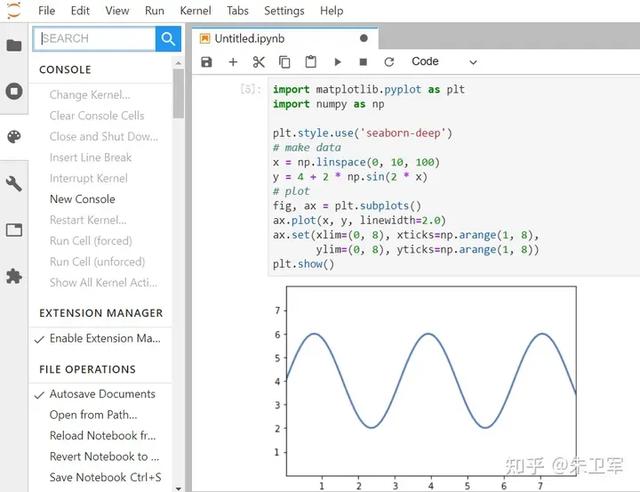This screenshot has width=640, height=492.
Task: Select the New Console command
Action: (101, 199)
